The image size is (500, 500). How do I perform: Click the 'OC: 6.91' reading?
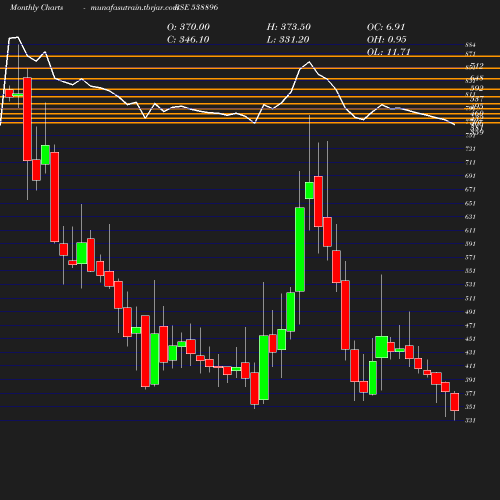[386, 27]
